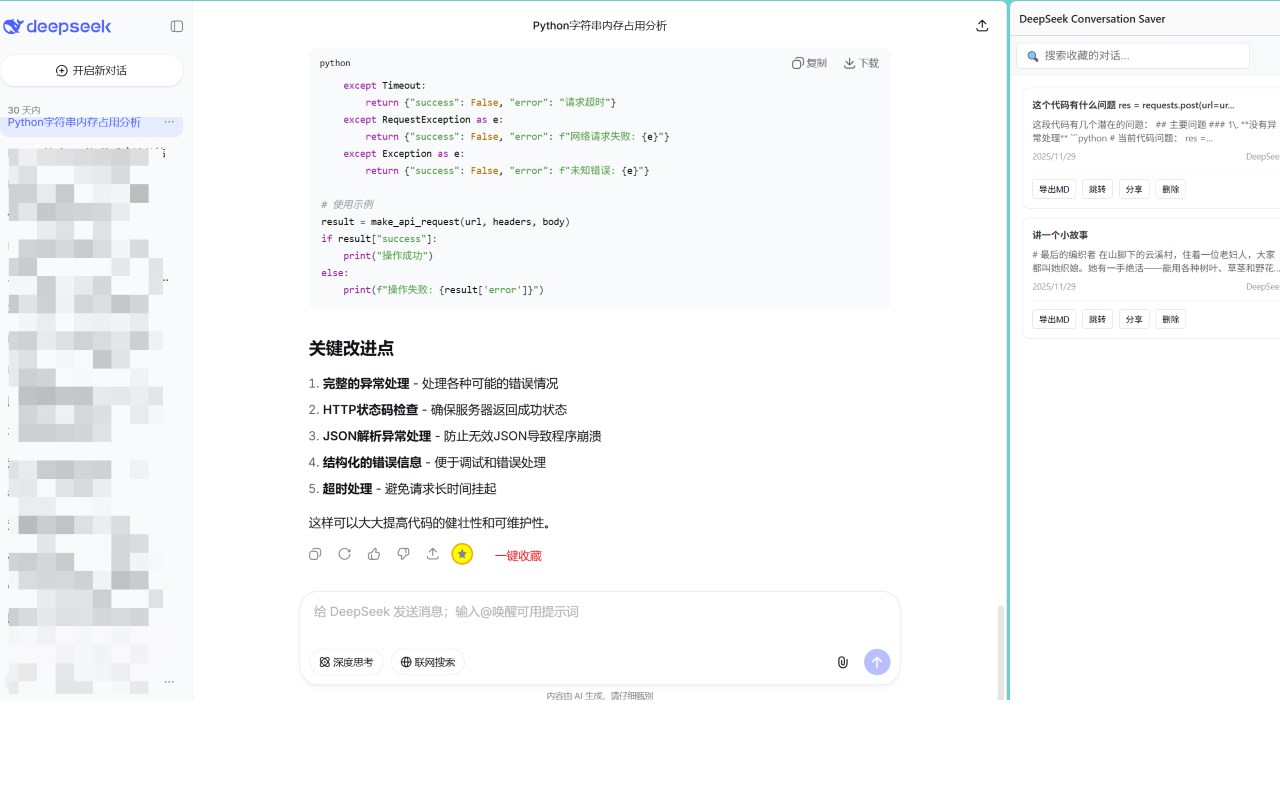The height and width of the screenshot is (800, 1280).
Task: Click the code line with 请求超时
Action: (x=491, y=103)
